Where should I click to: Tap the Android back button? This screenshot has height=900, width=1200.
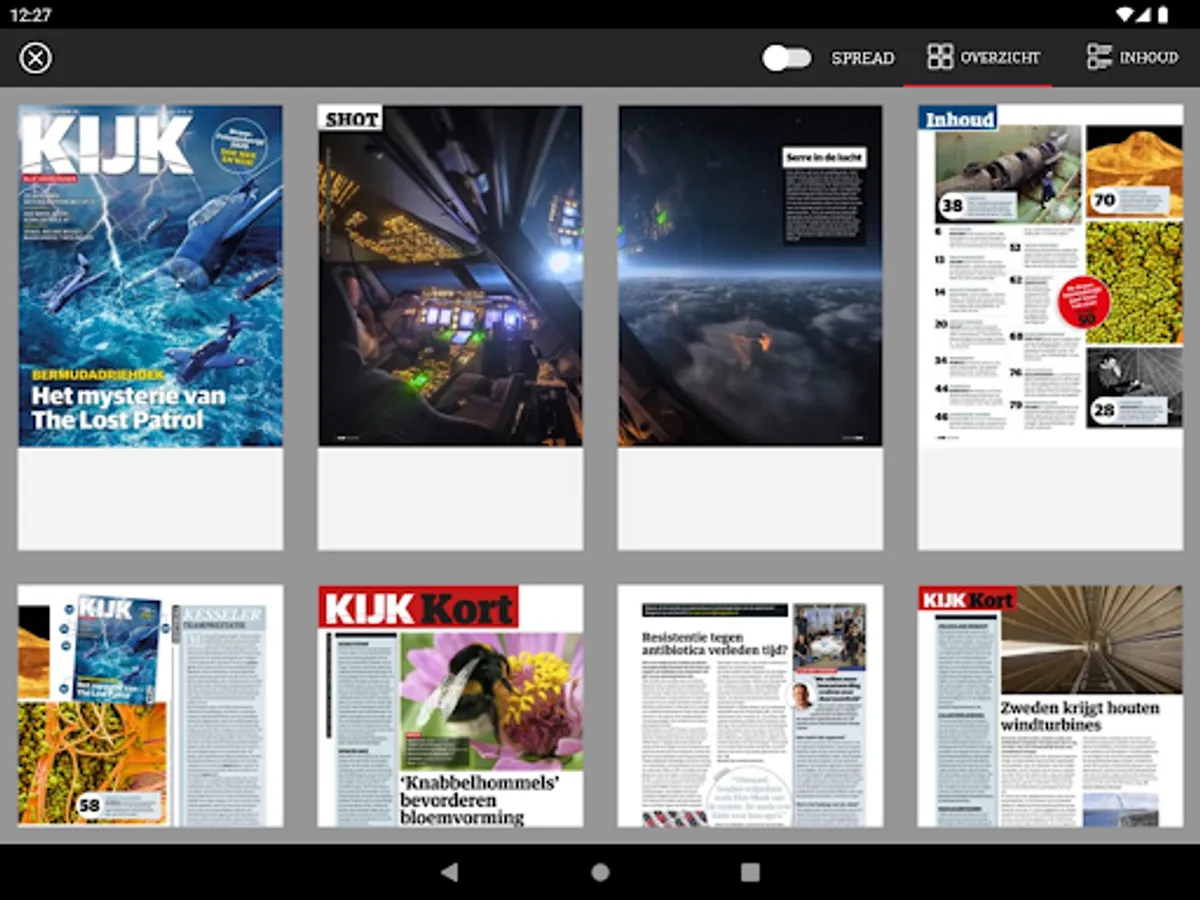pos(450,872)
